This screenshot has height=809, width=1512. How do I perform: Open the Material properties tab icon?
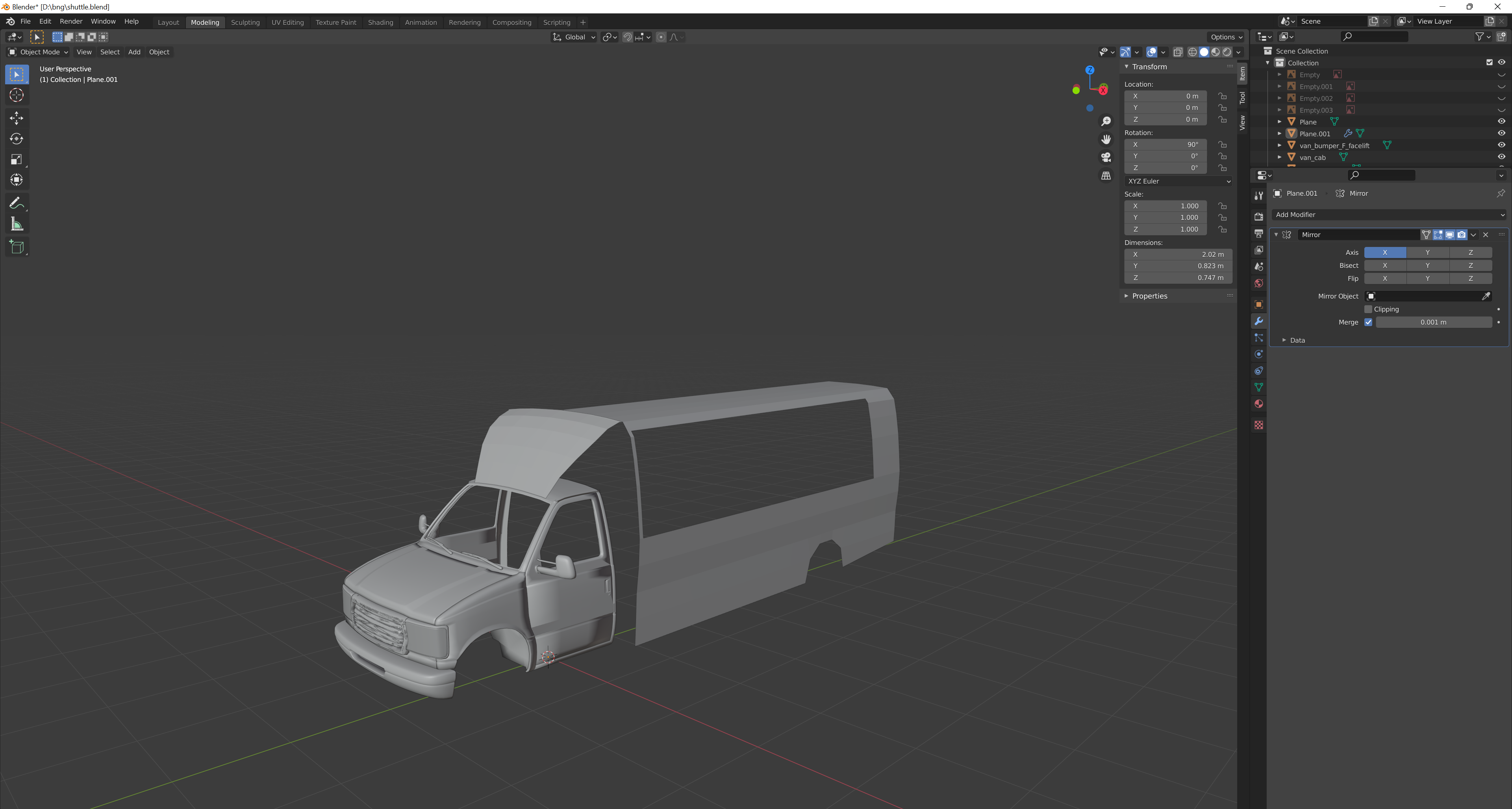[1258, 404]
